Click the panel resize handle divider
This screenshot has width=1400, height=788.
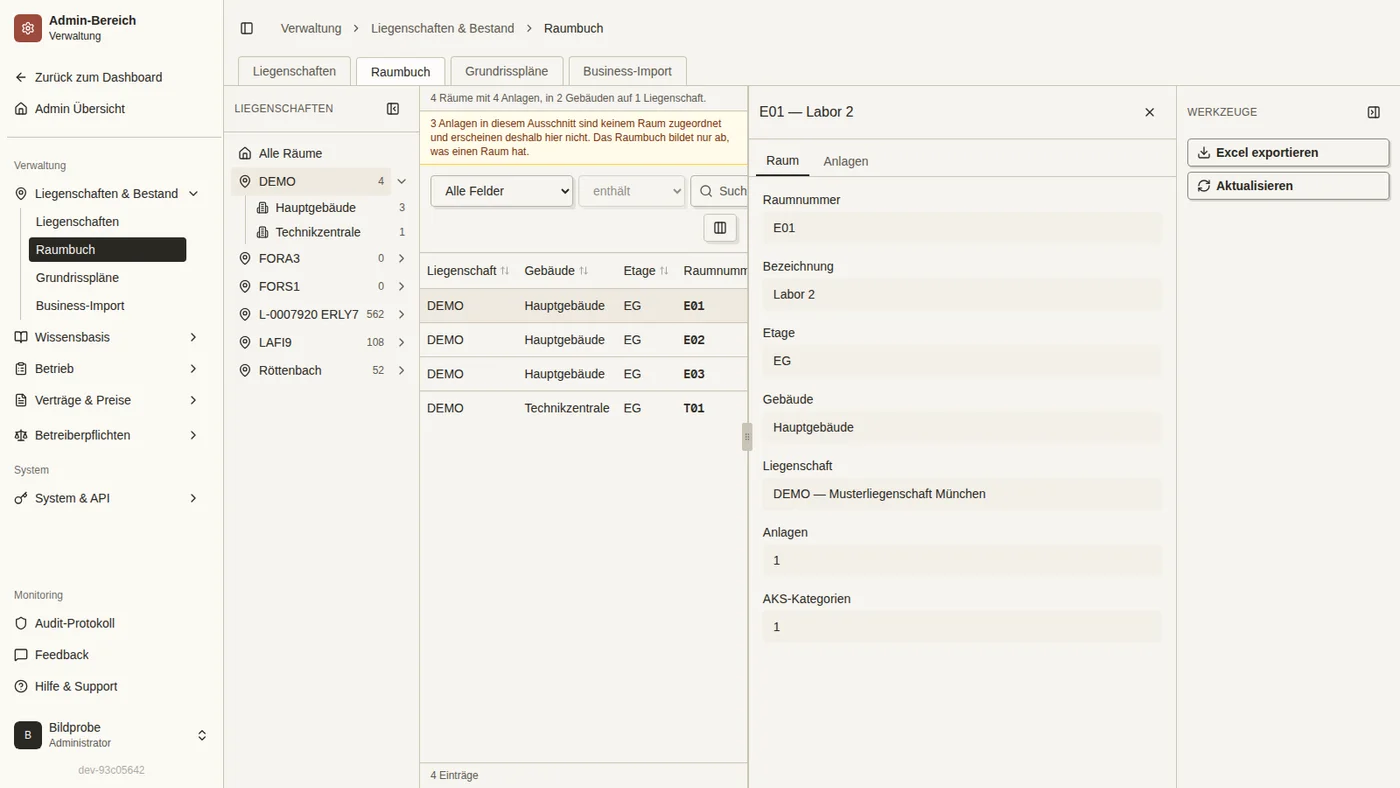[x=747, y=437]
